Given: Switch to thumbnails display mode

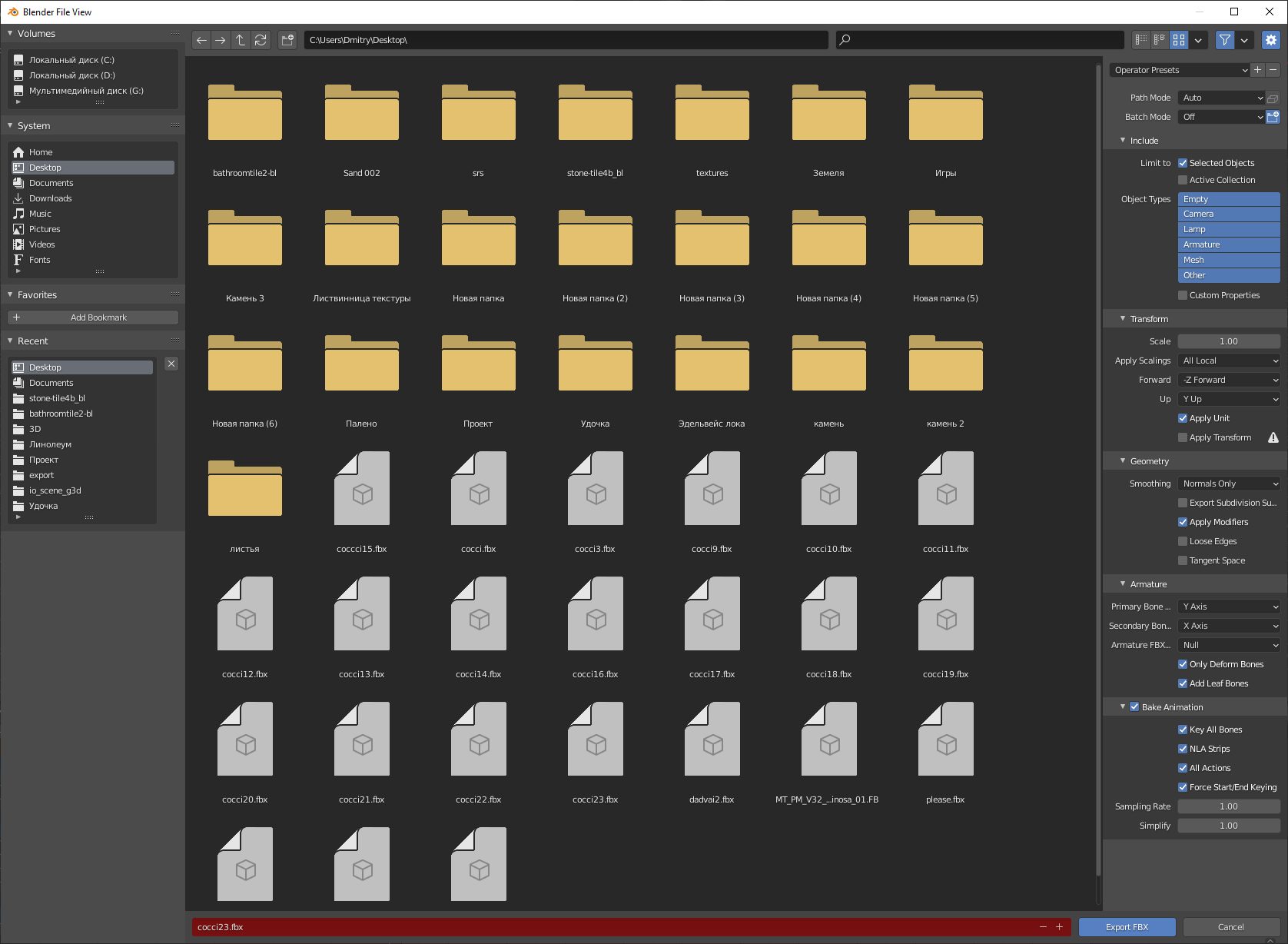Looking at the screenshot, I should [1179, 40].
